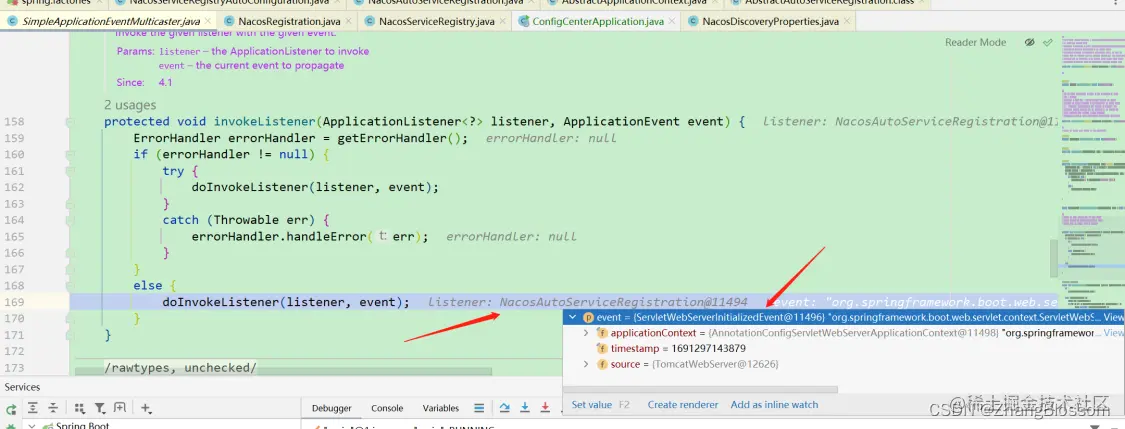1125x429 pixels.
Task: Select applicationContext row in evaluation popup
Action: click(x=843, y=333)
